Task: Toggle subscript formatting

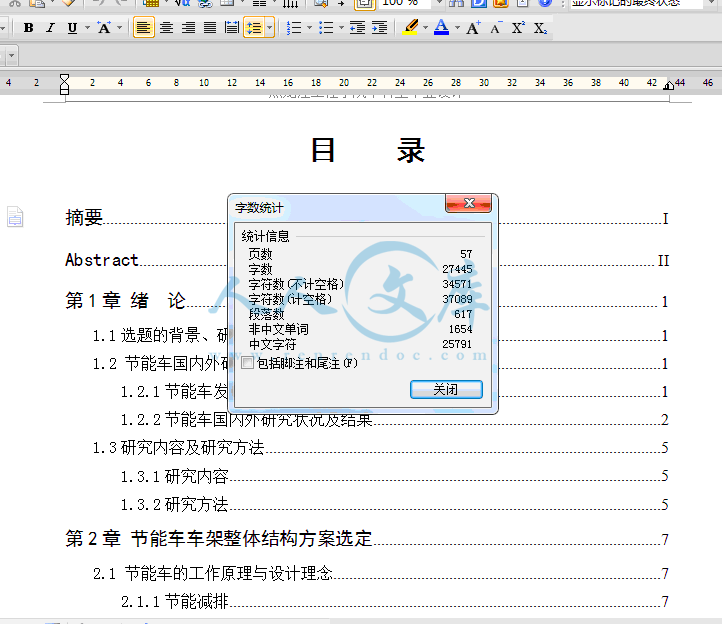Action: [x=540, y=28]
